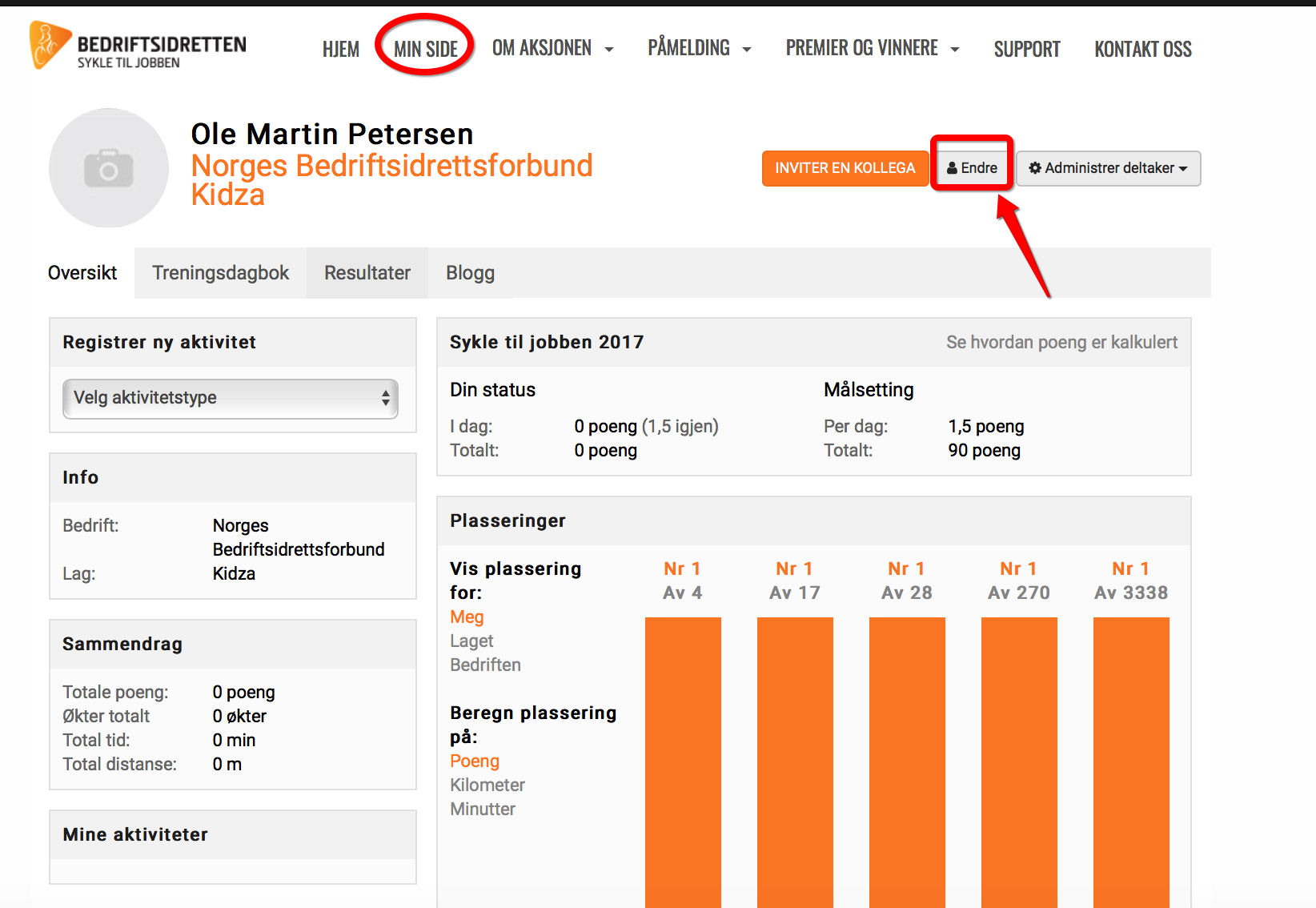Click the profile photo camera placeholder
The width and height of the screenshot is (1316, 908).
click(109, 168)
